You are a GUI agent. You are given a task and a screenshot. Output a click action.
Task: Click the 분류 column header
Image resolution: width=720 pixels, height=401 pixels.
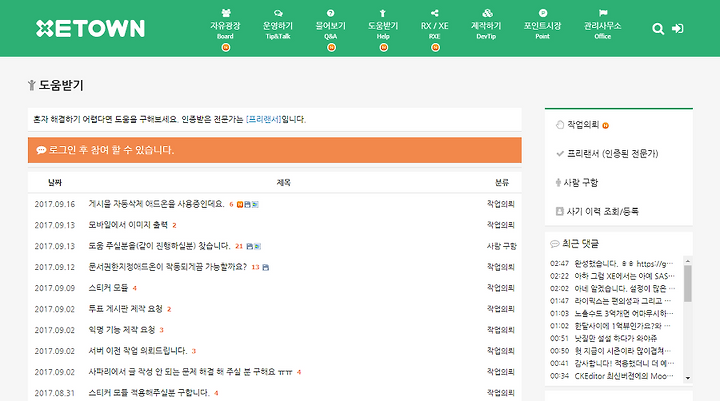click(502, 182)
